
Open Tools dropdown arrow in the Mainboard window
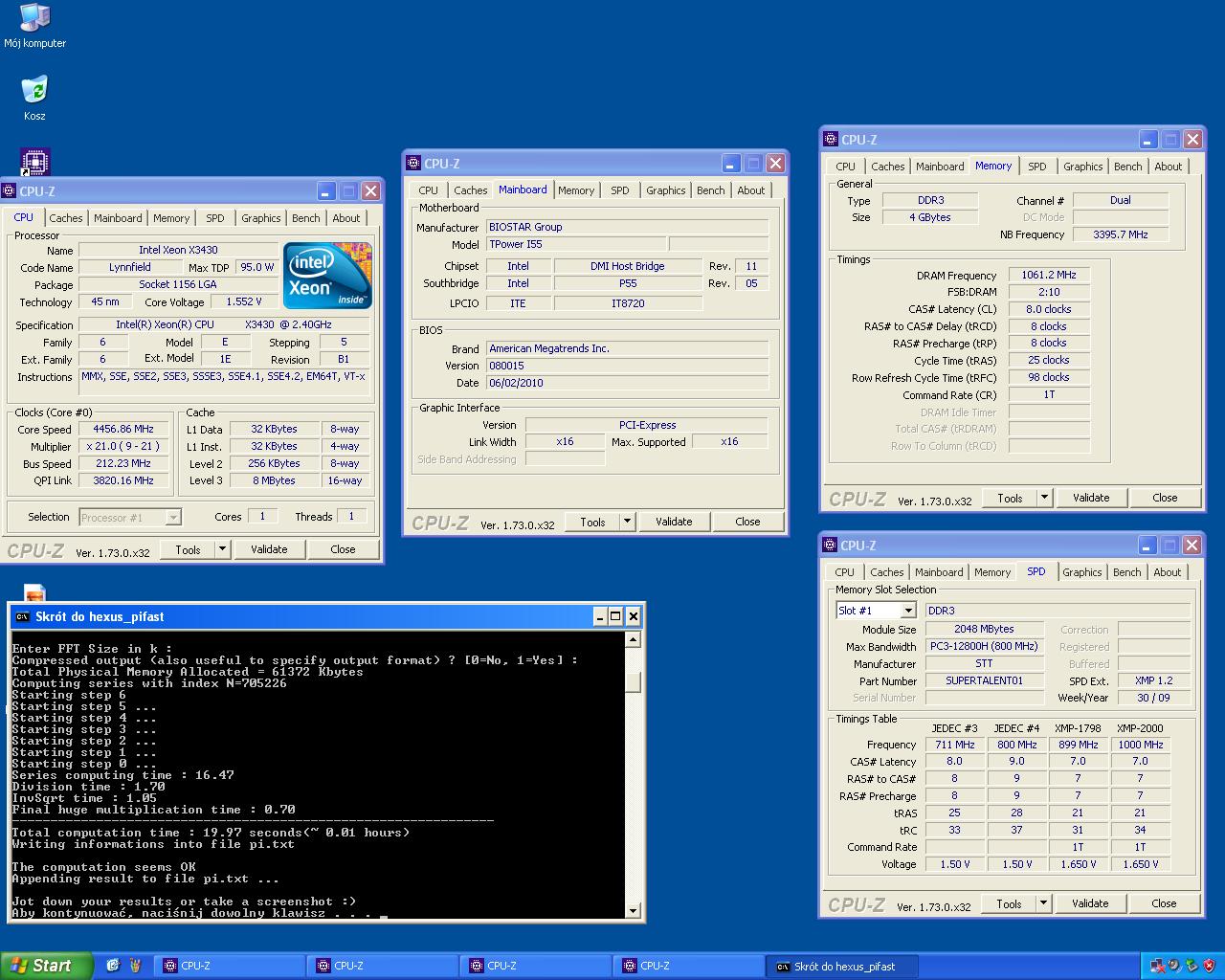pyautogui.click(x=627, y=522)
